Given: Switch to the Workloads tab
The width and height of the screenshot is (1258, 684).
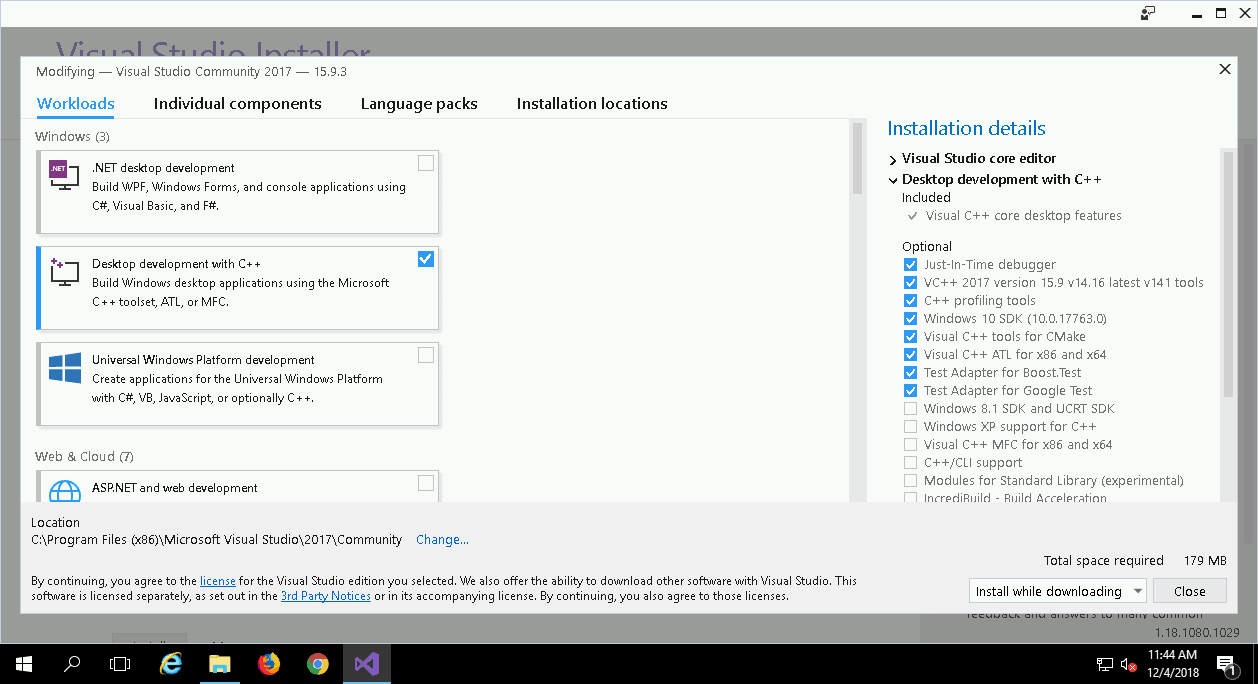Looking at the screenshot, I should [76, 104].
